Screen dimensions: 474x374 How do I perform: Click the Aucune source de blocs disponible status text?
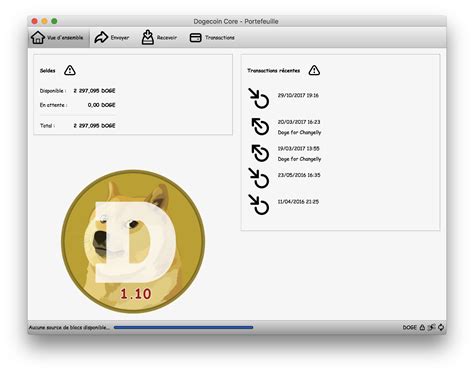pyautogui.click(x=69, y=328)
